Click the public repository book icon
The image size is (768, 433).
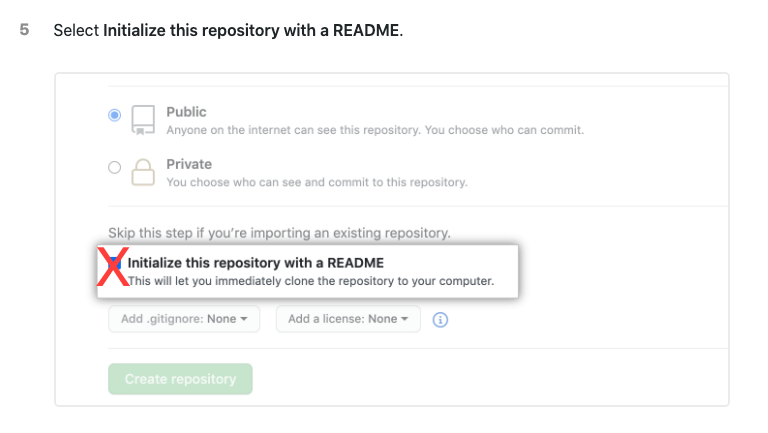(x=144, y=119)
